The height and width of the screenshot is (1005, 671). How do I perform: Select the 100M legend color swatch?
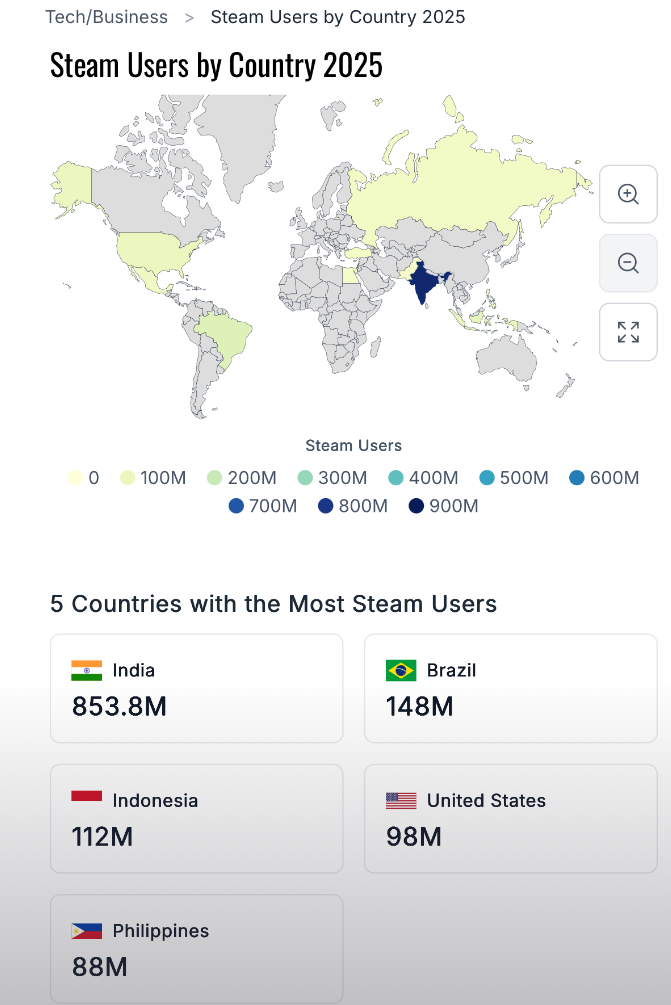128,478
